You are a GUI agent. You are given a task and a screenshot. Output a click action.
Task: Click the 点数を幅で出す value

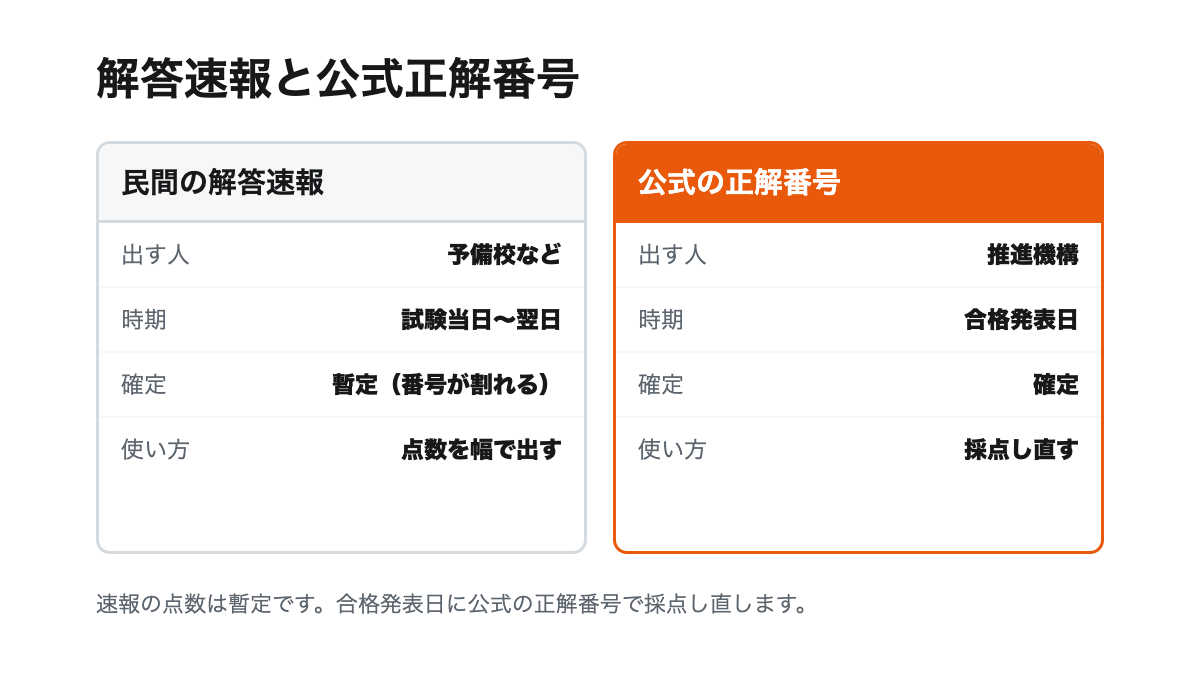click(x=481, y=450)
